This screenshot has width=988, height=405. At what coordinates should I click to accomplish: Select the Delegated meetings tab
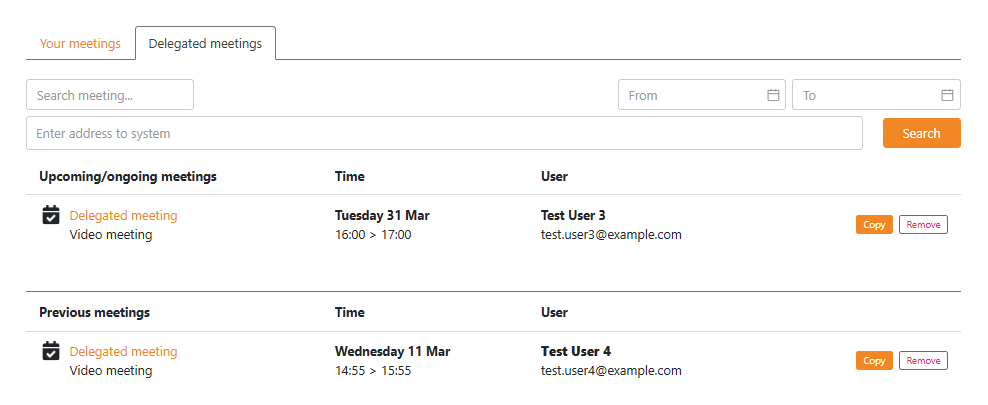(205, 43)
